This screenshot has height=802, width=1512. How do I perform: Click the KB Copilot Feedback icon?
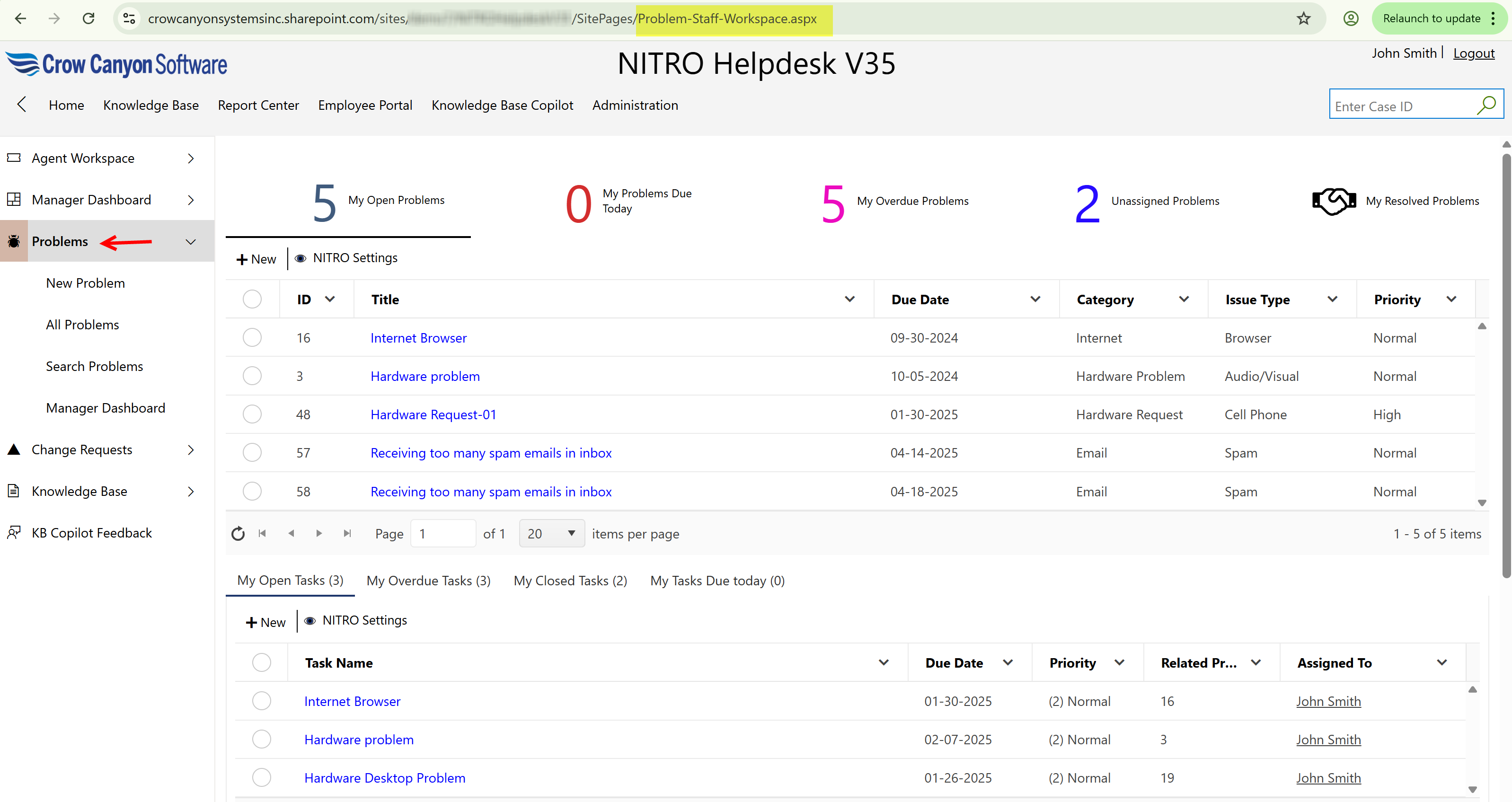pyautogui.click(x=14, y=532)
